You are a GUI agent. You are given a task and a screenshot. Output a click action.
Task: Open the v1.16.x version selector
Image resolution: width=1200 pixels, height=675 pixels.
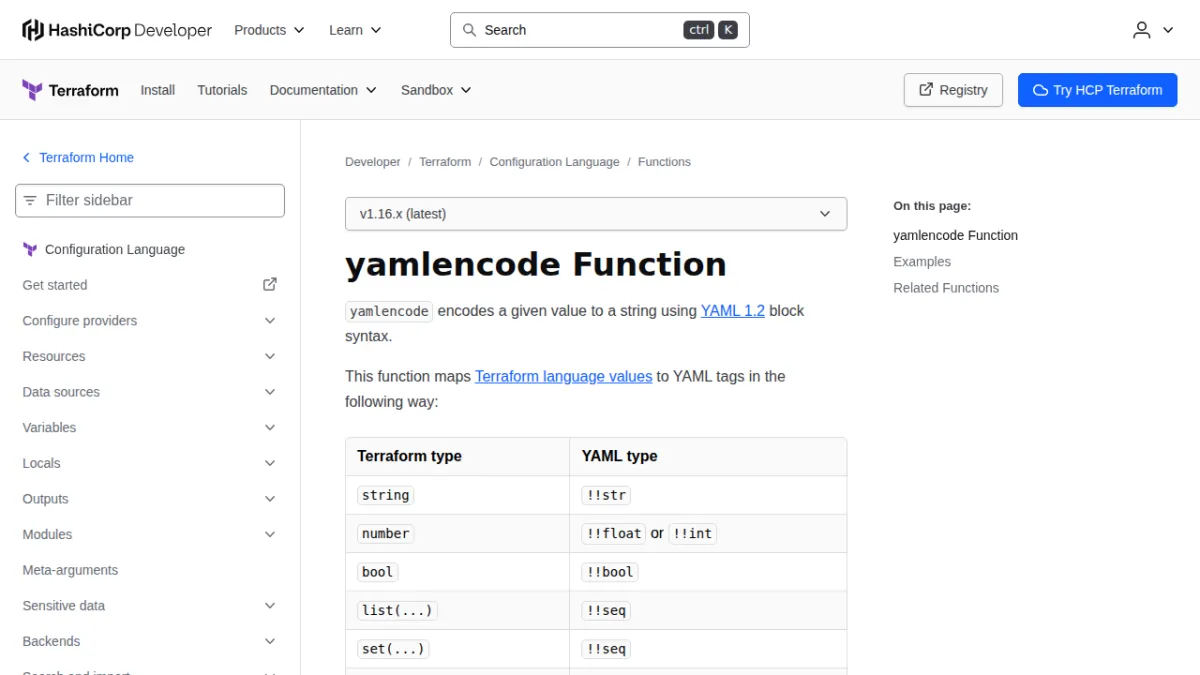[596, 214]
